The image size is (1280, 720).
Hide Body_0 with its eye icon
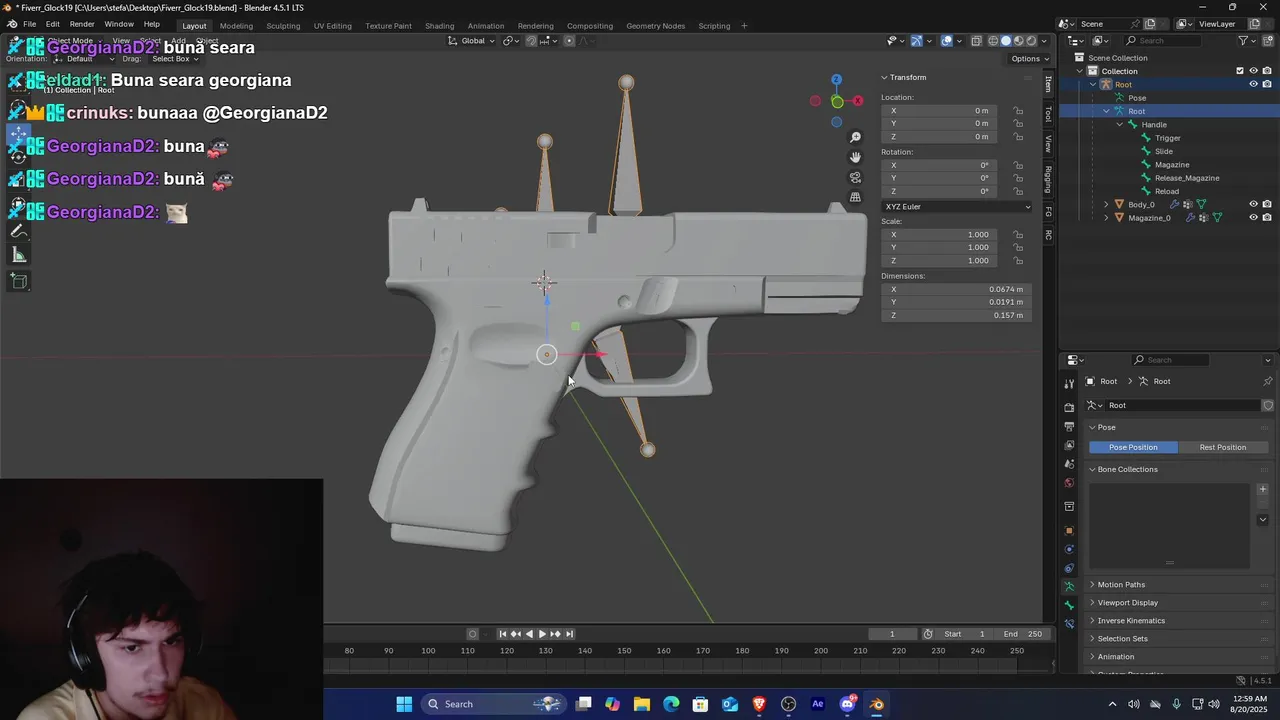coord(1254,204)
